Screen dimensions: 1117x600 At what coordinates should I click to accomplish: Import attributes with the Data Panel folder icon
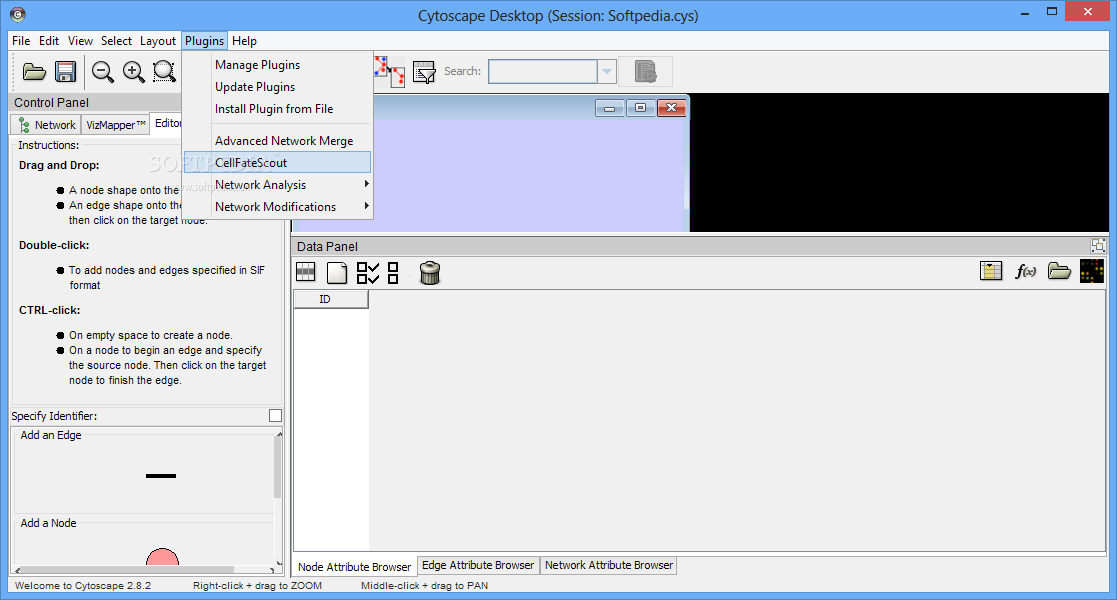(x=1059, y=271)
